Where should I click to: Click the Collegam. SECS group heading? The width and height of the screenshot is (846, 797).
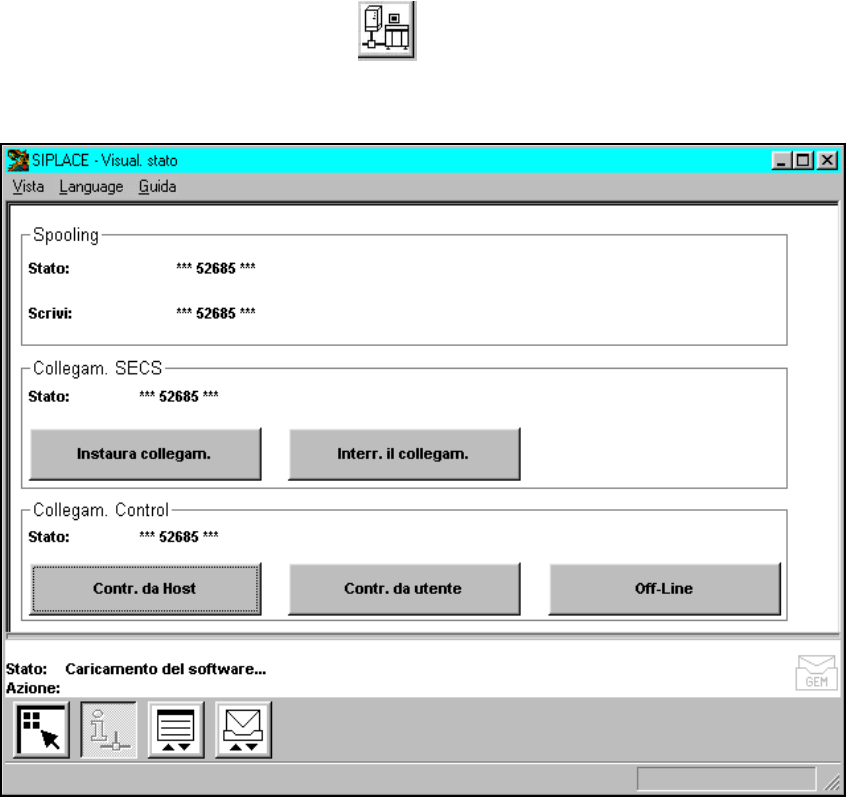(98, 368)
